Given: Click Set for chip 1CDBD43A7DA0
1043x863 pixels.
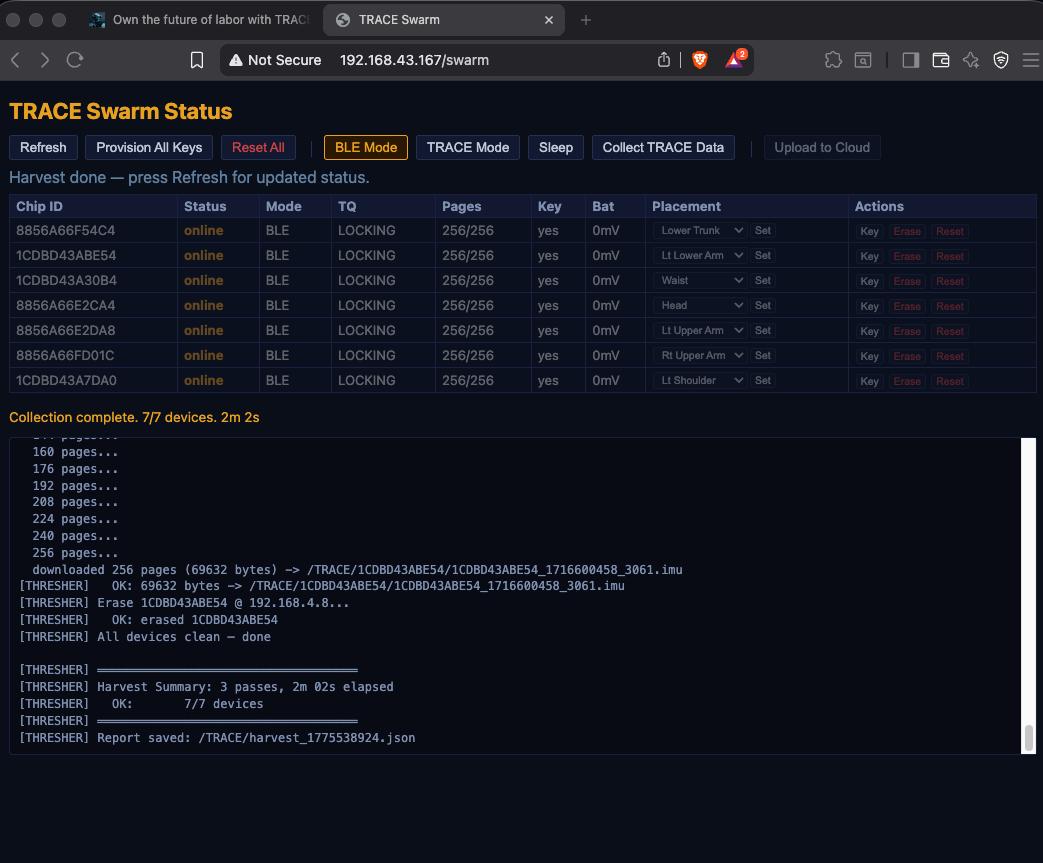Looking at the screenshot, I should (x=763, y=381).
